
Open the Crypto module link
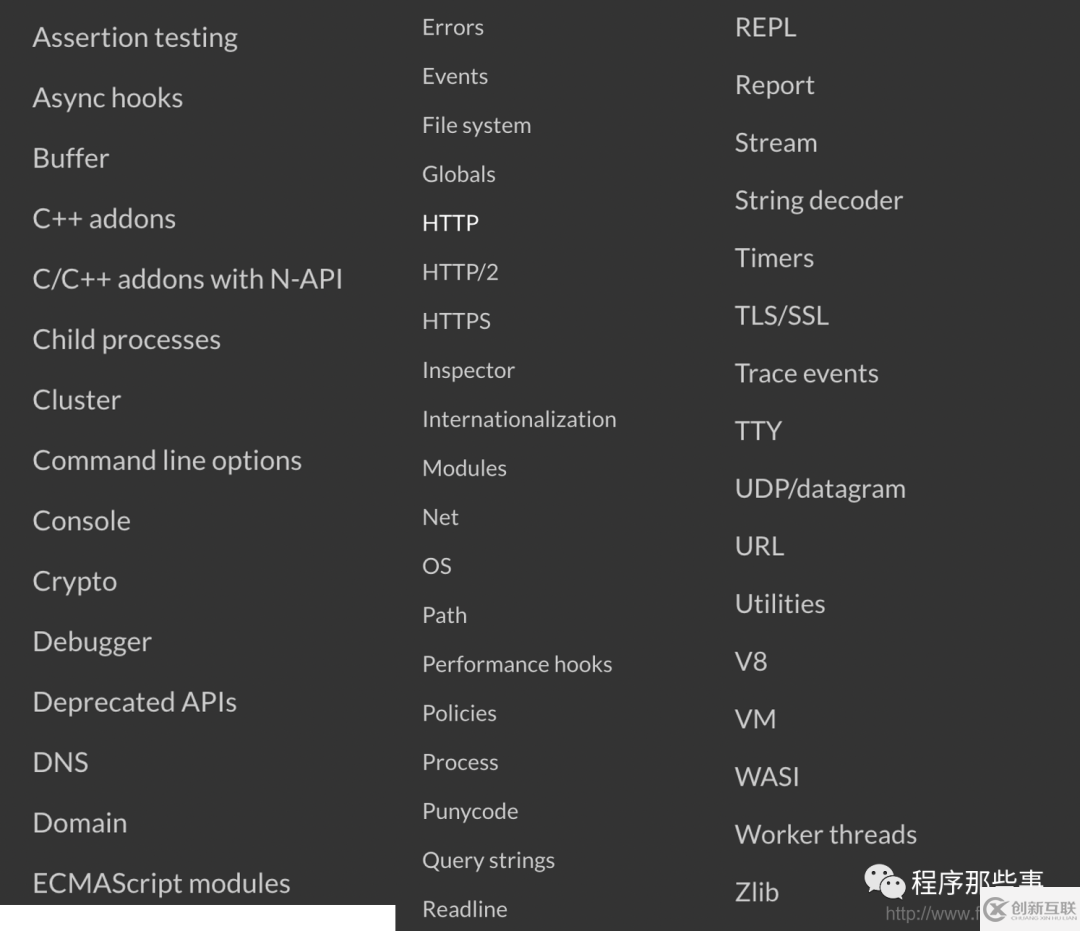pos(74,582)
